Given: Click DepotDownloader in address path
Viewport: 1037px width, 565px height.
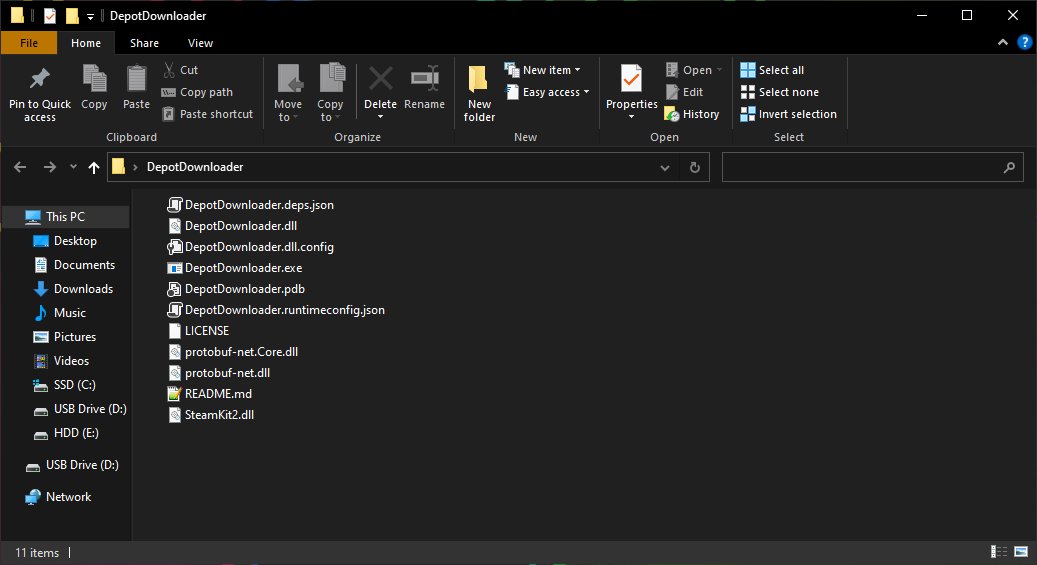Looking at the screenshot, I should pyautogui.click(x=195, y=167).
